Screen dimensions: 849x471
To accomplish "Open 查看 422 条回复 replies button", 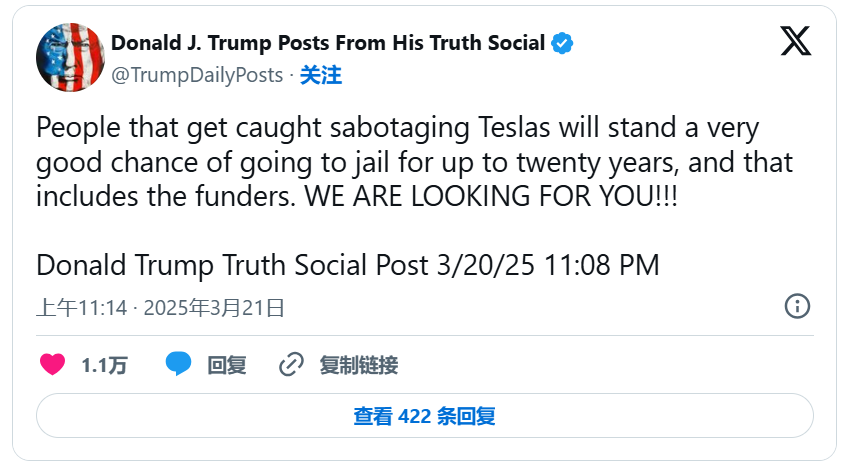I will (424, 416).
